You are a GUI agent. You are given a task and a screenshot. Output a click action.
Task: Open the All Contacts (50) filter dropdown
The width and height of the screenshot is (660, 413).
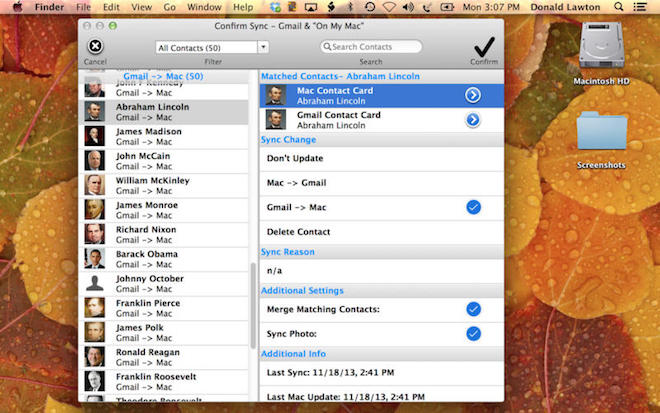(212, 48)
